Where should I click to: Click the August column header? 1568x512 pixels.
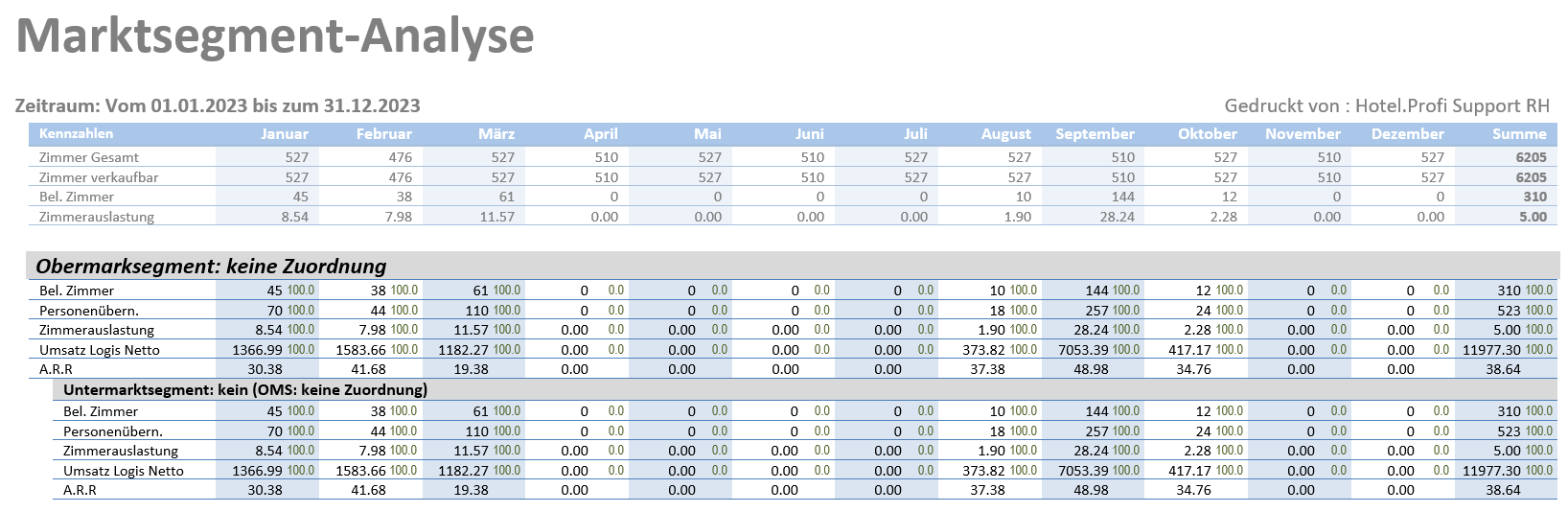pos(1005,134)
